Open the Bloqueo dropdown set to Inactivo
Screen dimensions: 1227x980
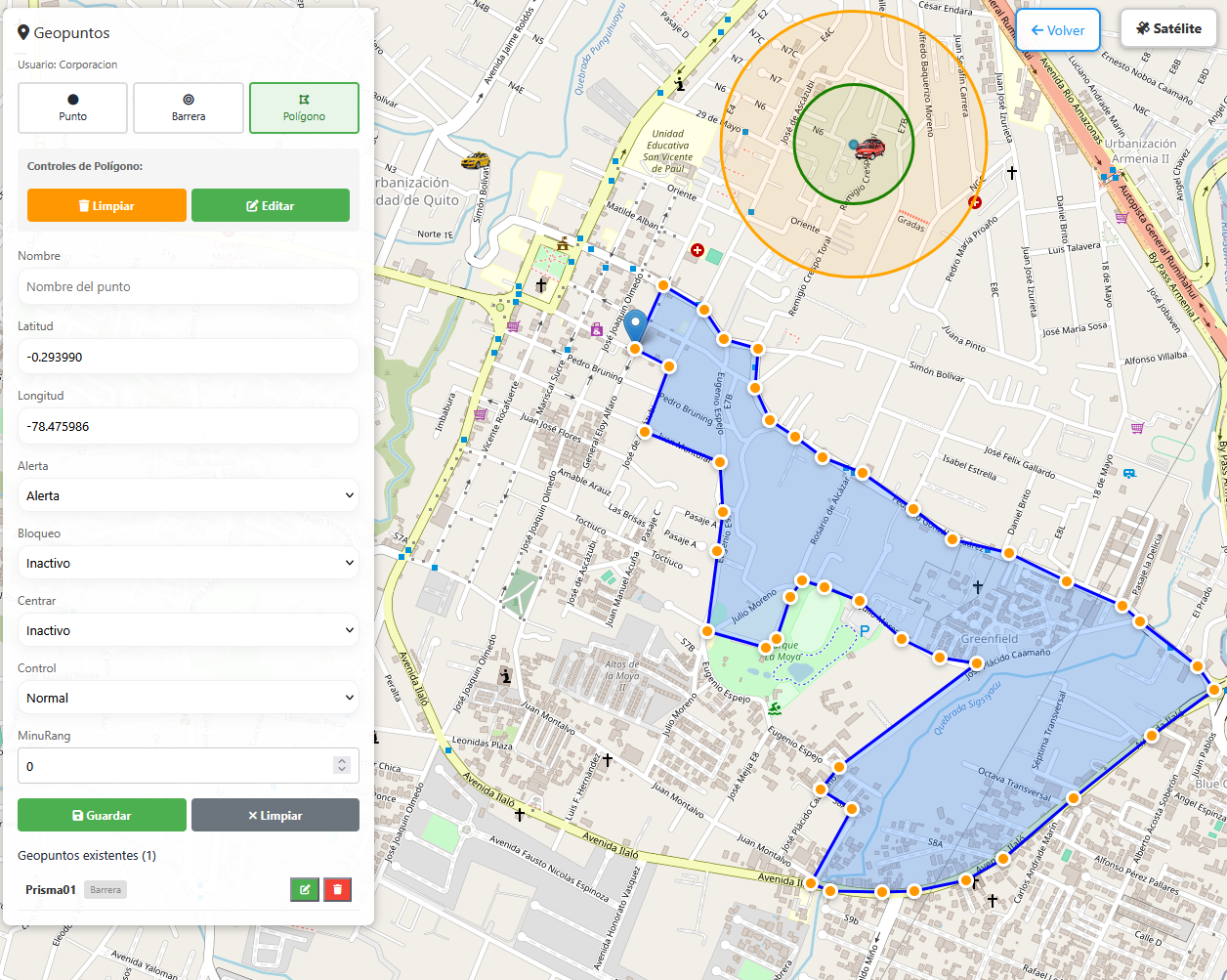(189, 563)
